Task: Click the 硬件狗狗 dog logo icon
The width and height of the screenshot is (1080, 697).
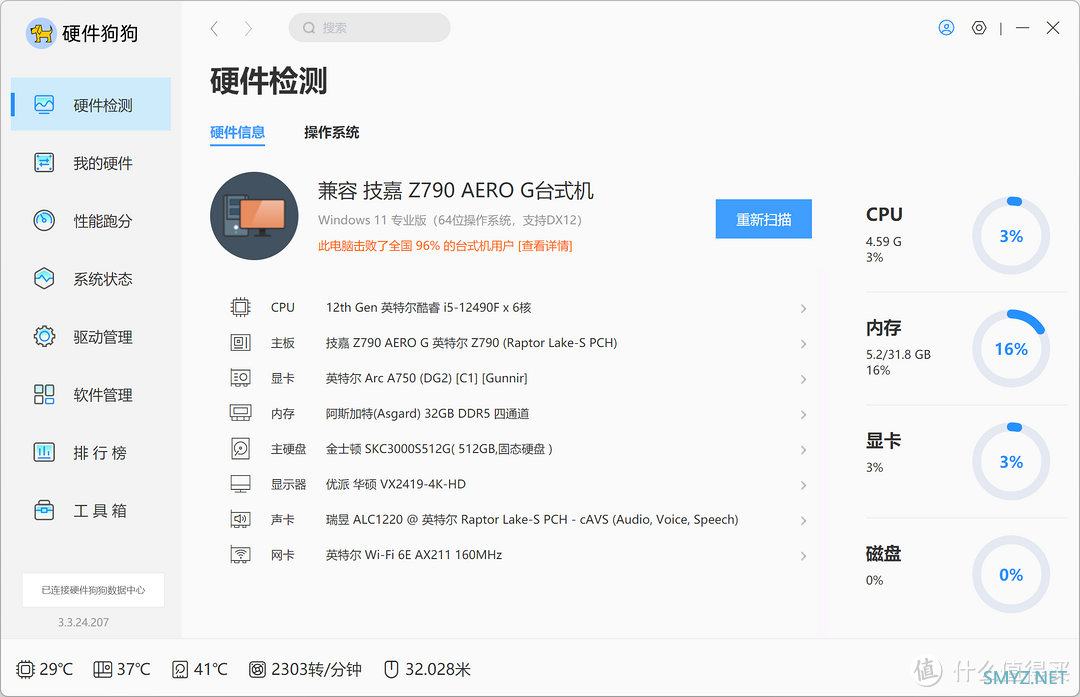Action: 41,33
